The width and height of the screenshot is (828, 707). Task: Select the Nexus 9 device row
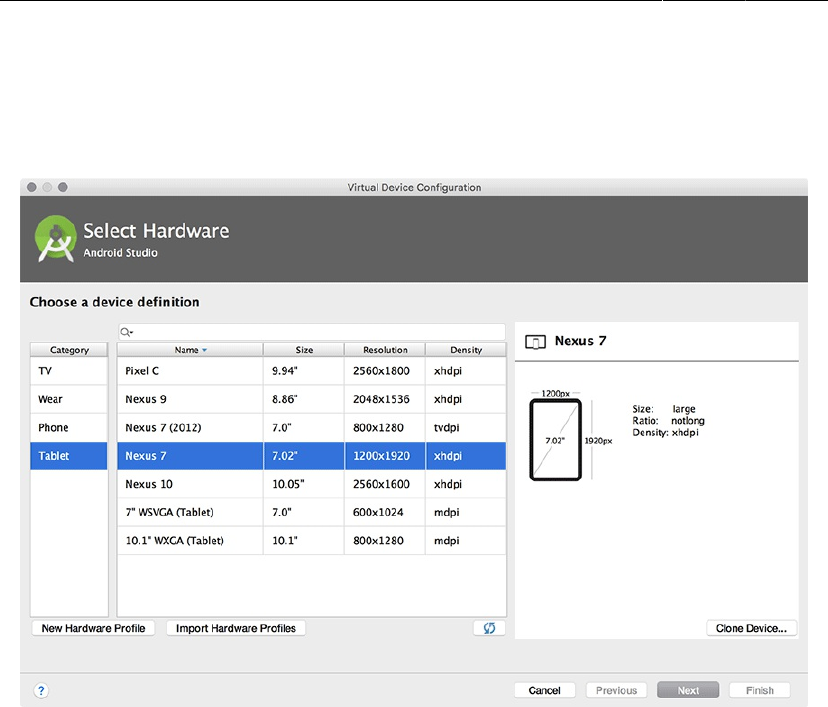(312, 399)
